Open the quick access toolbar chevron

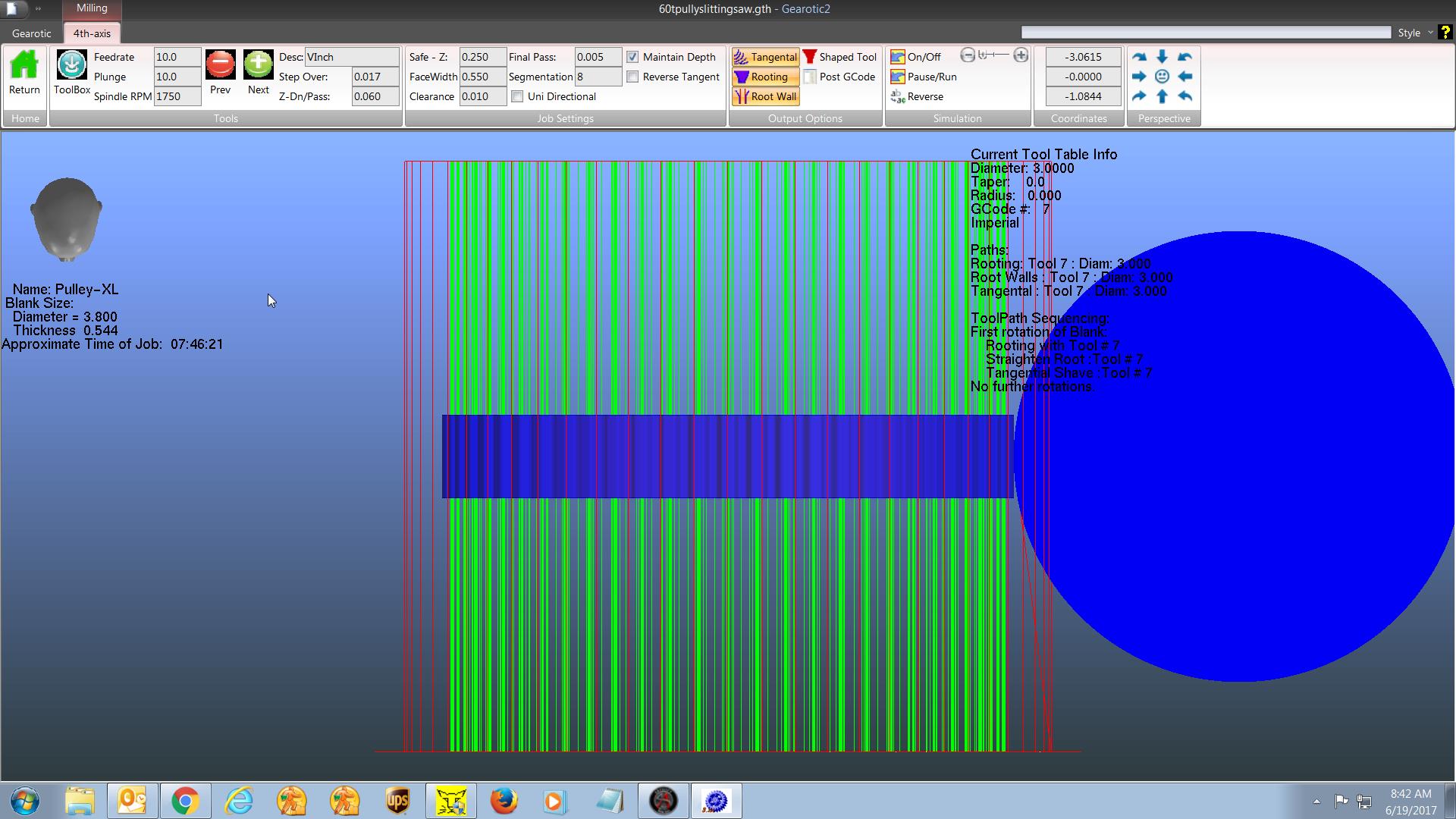pyautogui.click(x=38, y=9)
